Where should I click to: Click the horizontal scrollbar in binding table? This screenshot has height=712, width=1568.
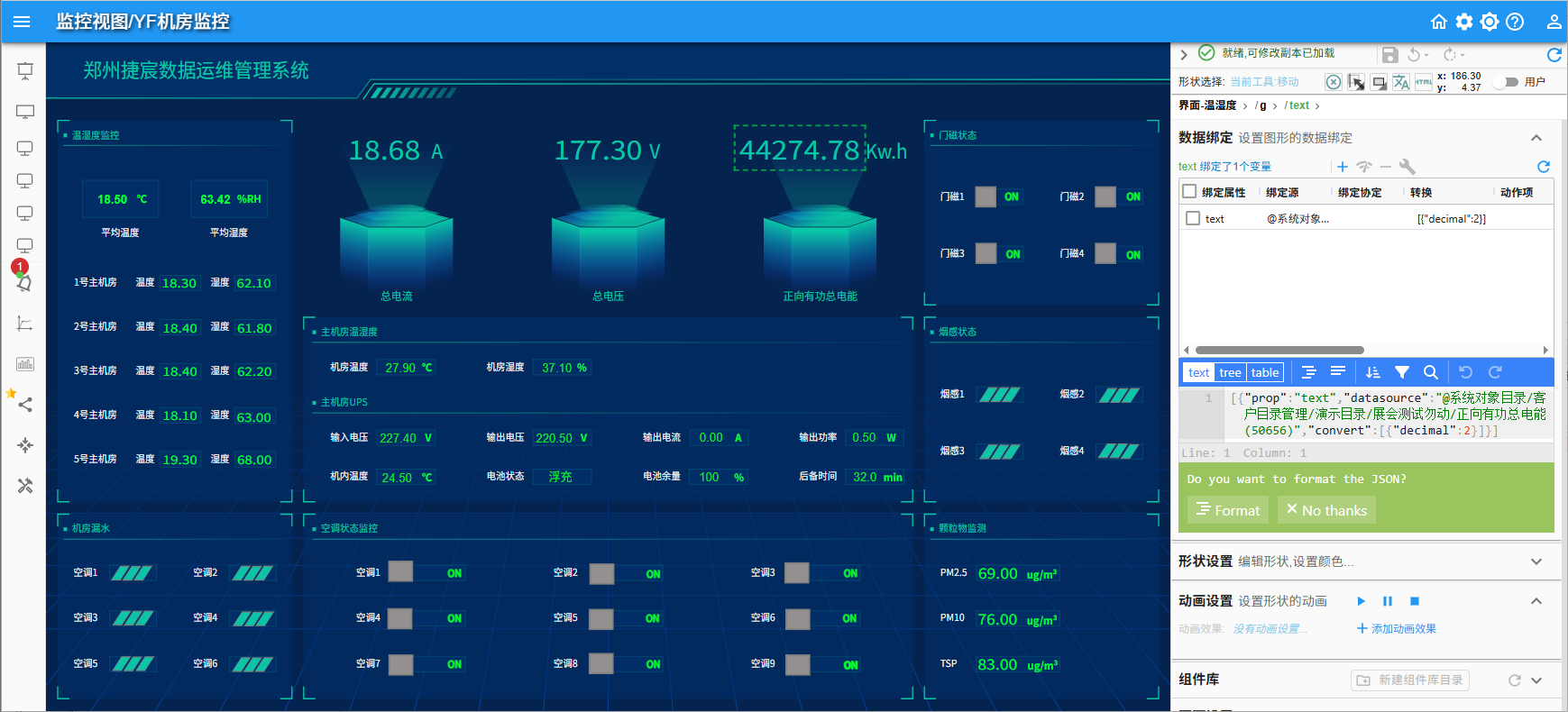point(1279,351)
